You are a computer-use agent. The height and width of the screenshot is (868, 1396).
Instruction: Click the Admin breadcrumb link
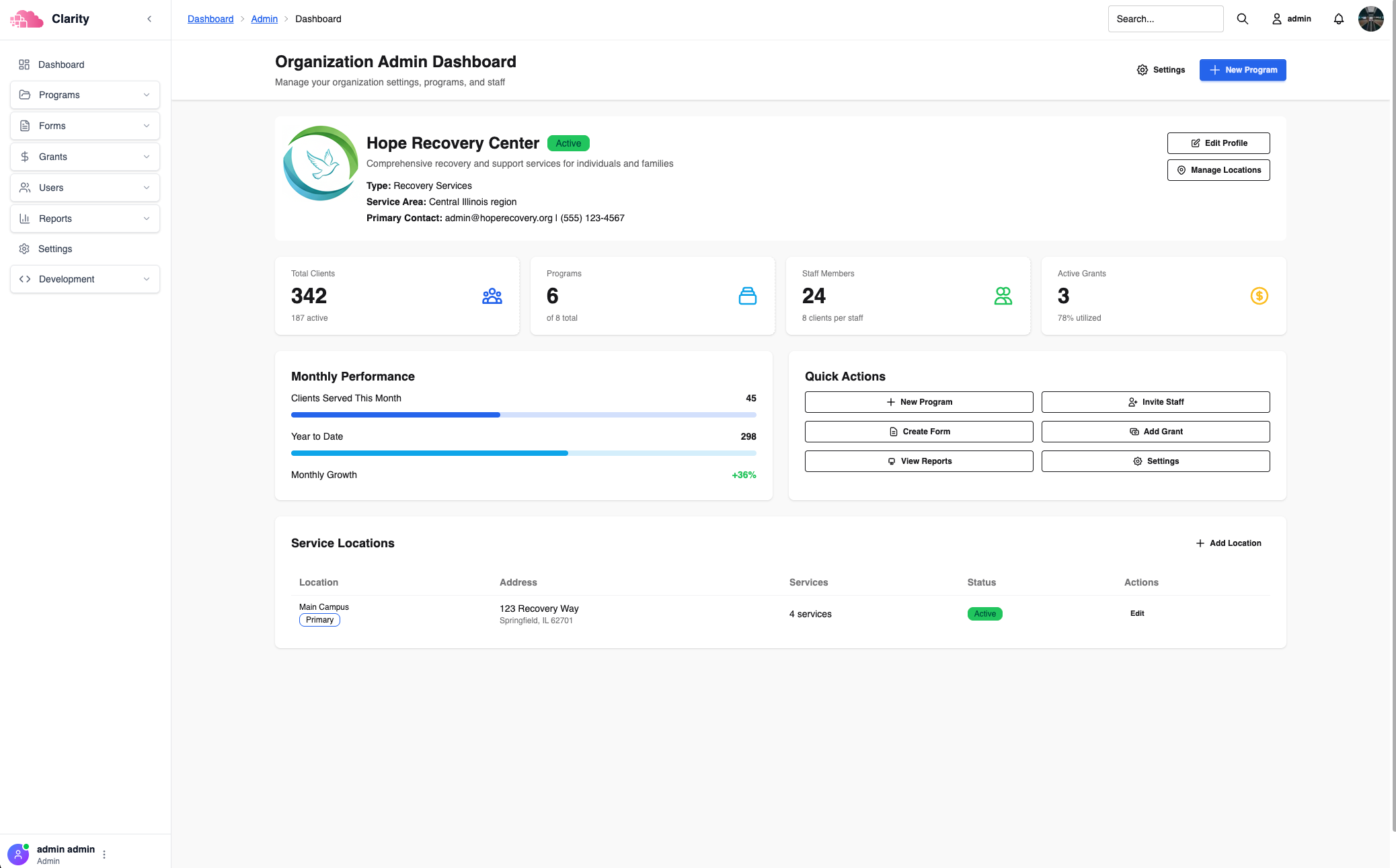pos(264,19)
